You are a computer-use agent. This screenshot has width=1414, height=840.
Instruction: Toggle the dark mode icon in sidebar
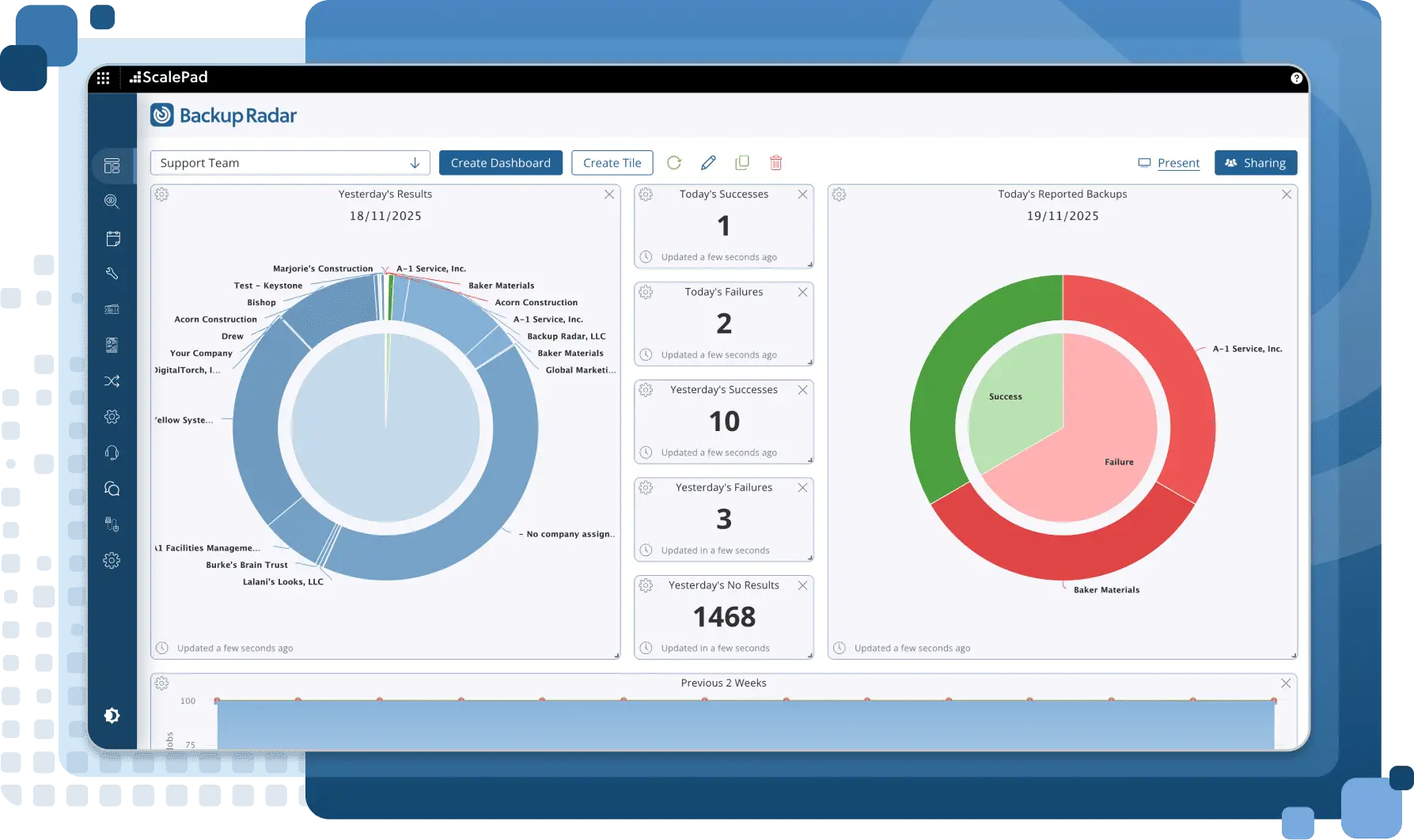click(112, 715)
